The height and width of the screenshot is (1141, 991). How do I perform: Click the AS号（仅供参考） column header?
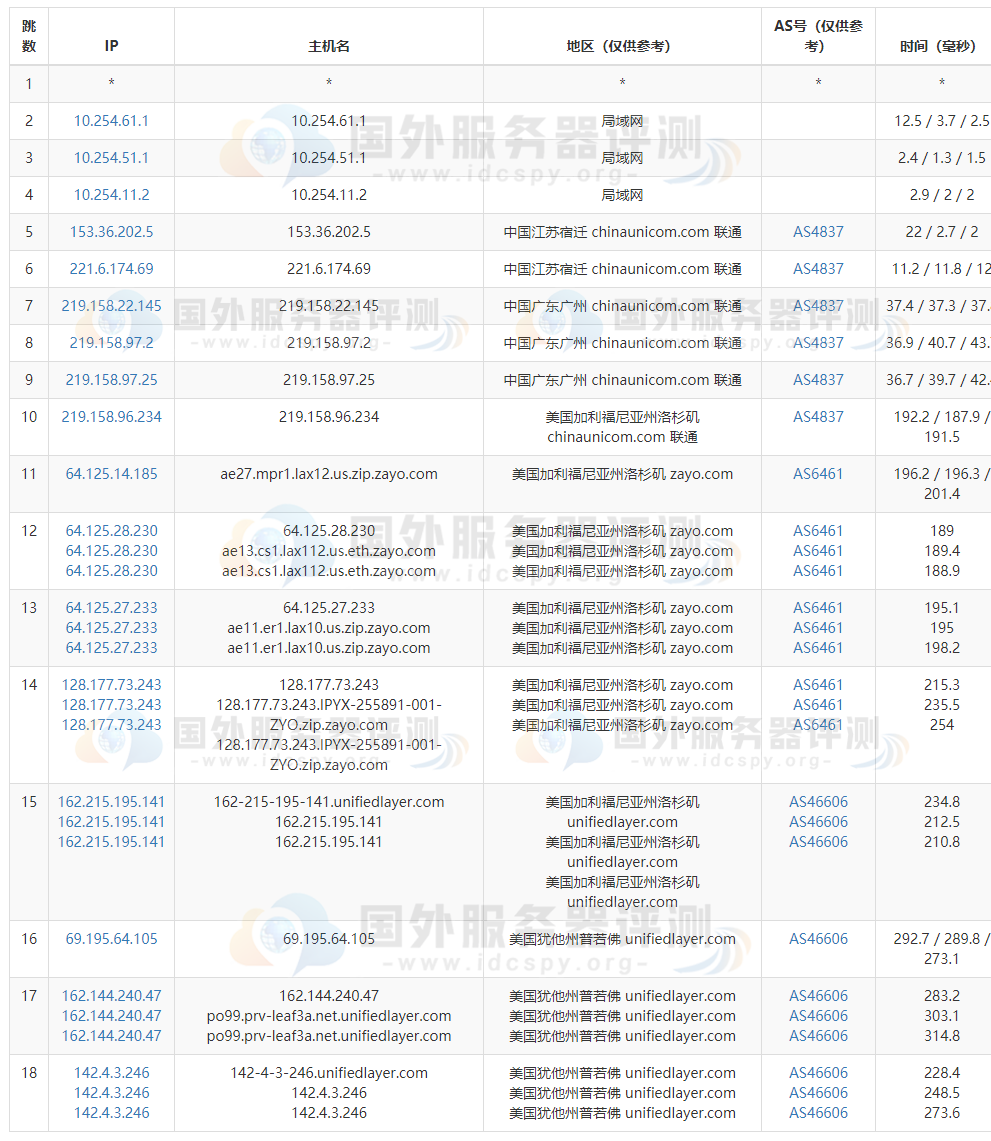[x=818, y=36]
